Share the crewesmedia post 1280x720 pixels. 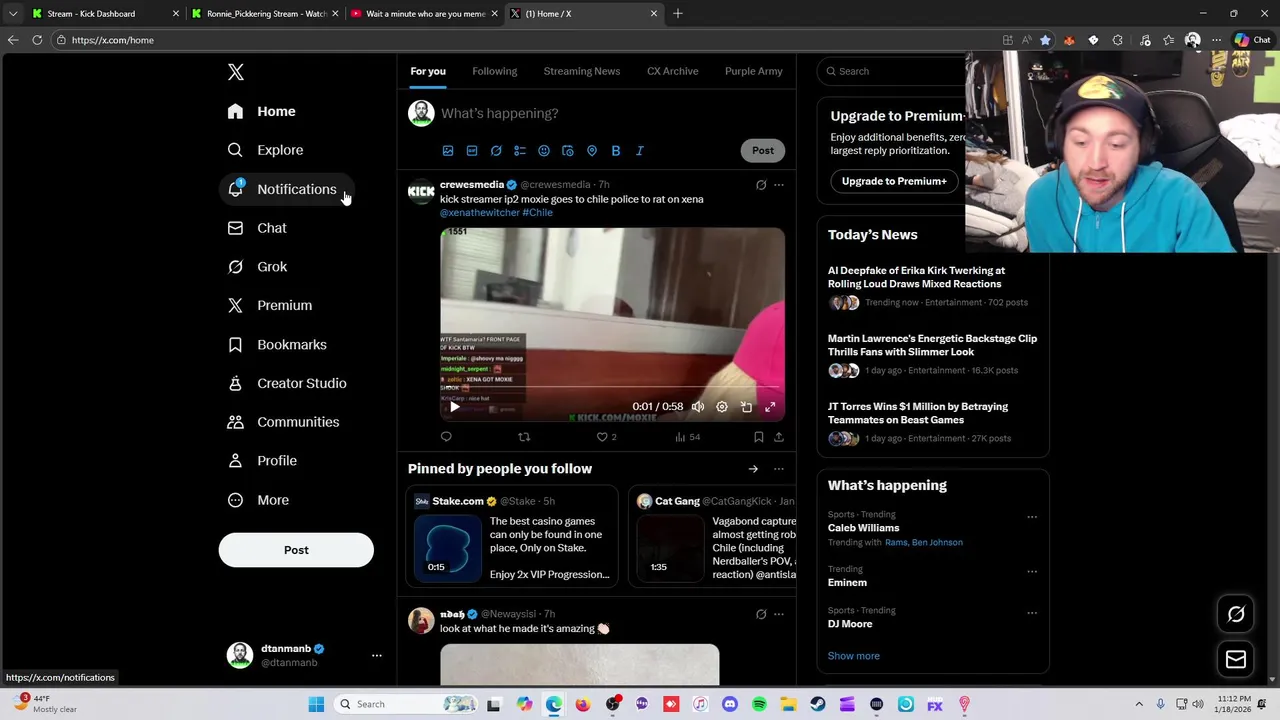tap(779, 437)
